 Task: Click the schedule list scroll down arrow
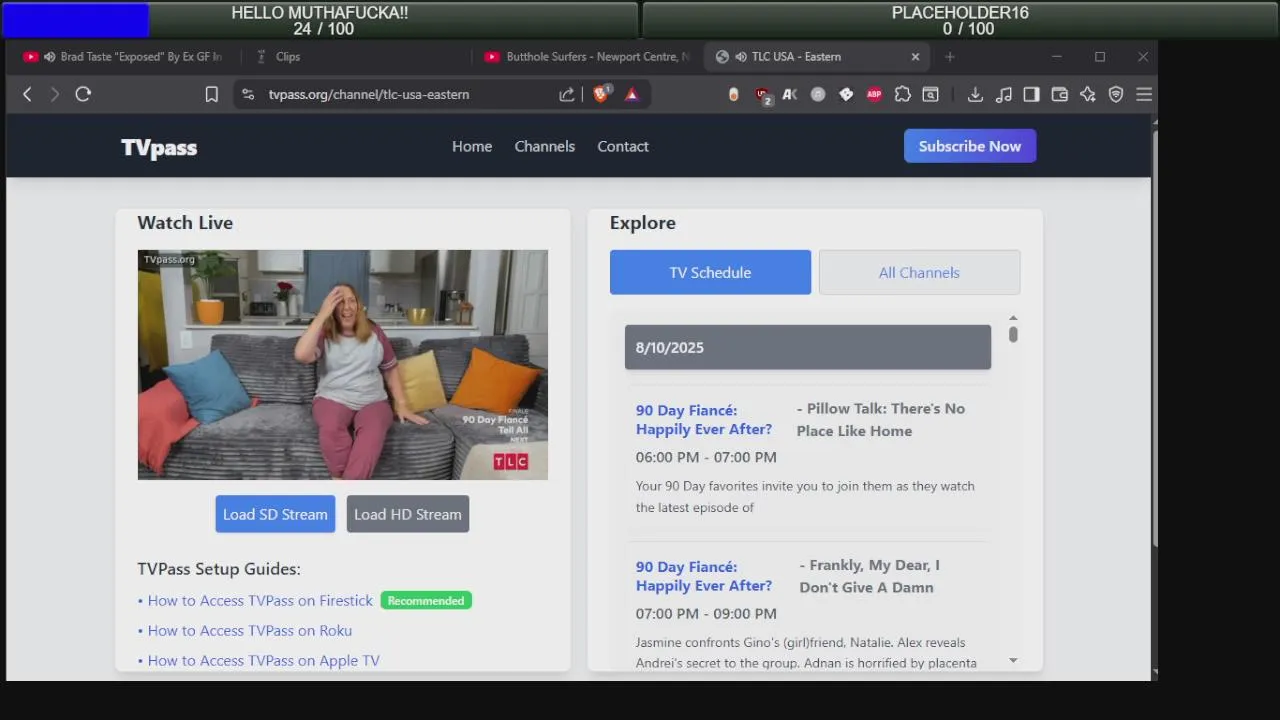1013,660
